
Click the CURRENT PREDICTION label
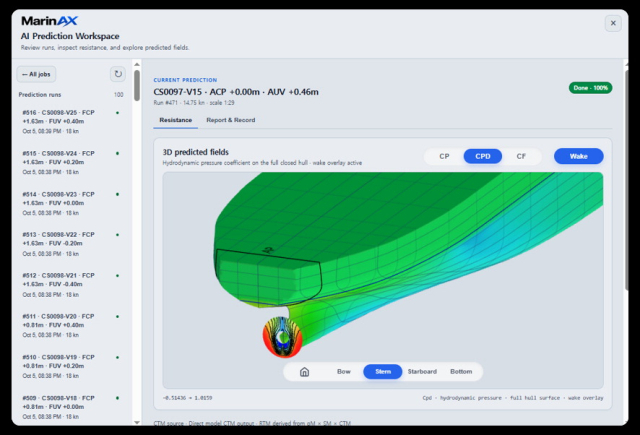click(185, 80)
